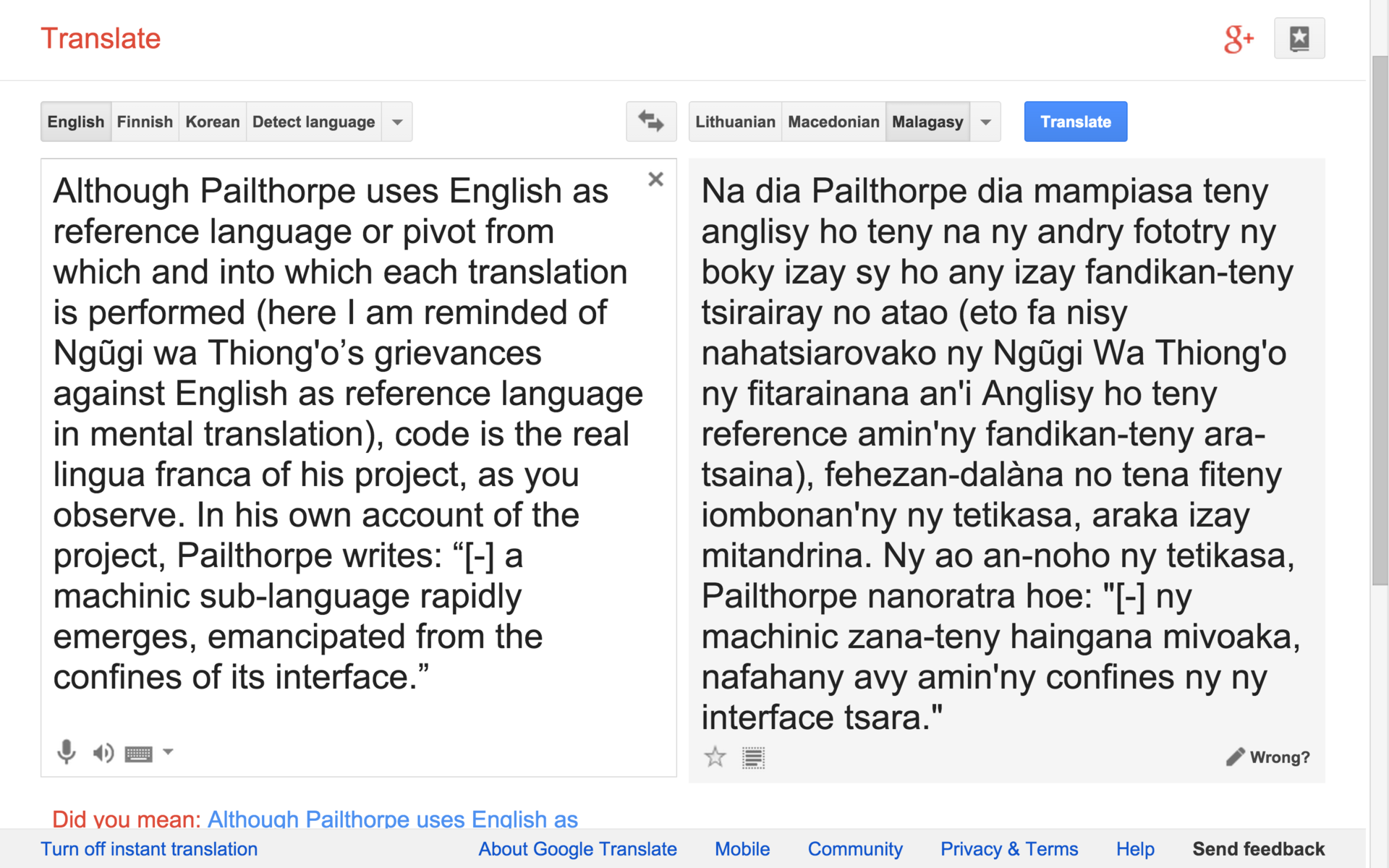
Task: Star the translation to save it
Action: 715,757
